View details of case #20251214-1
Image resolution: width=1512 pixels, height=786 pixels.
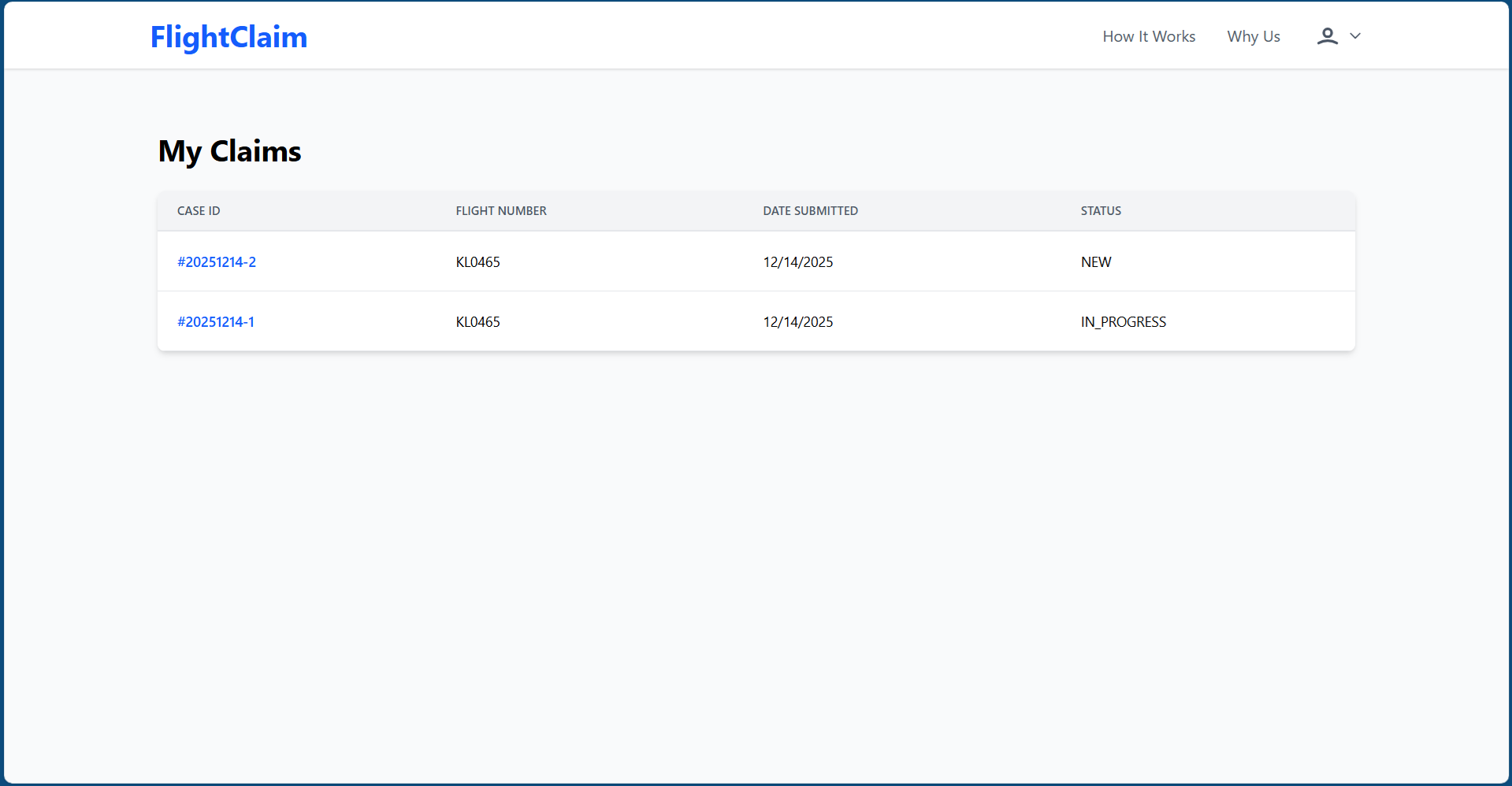click(x=216, y=322)
